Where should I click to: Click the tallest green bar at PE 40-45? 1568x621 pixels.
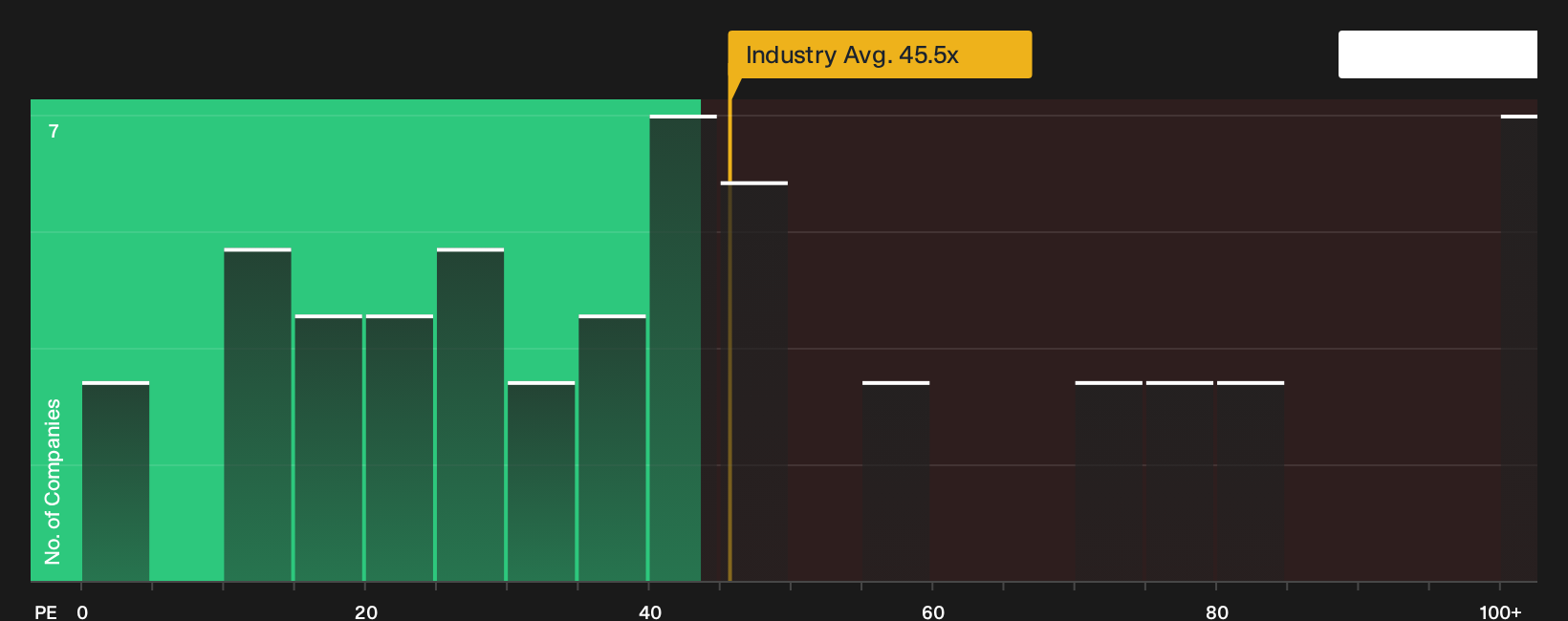pyautogui.click(x=683, y=349)
